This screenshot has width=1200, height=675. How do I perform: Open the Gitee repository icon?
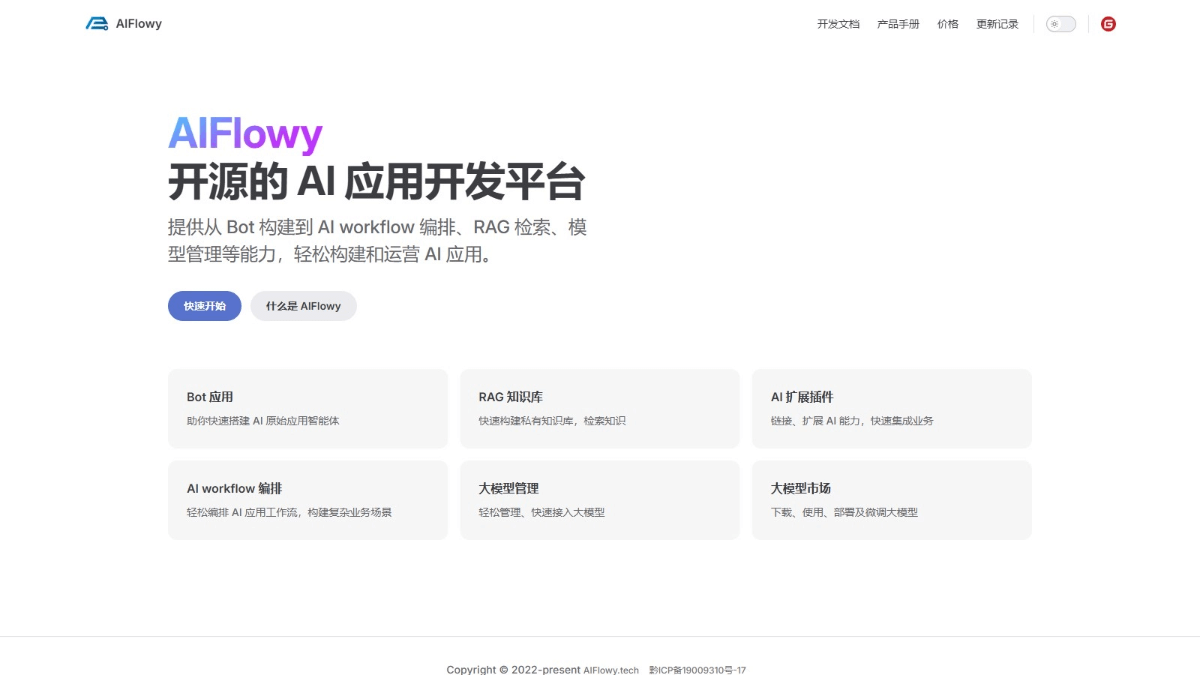click(1108, 24)
